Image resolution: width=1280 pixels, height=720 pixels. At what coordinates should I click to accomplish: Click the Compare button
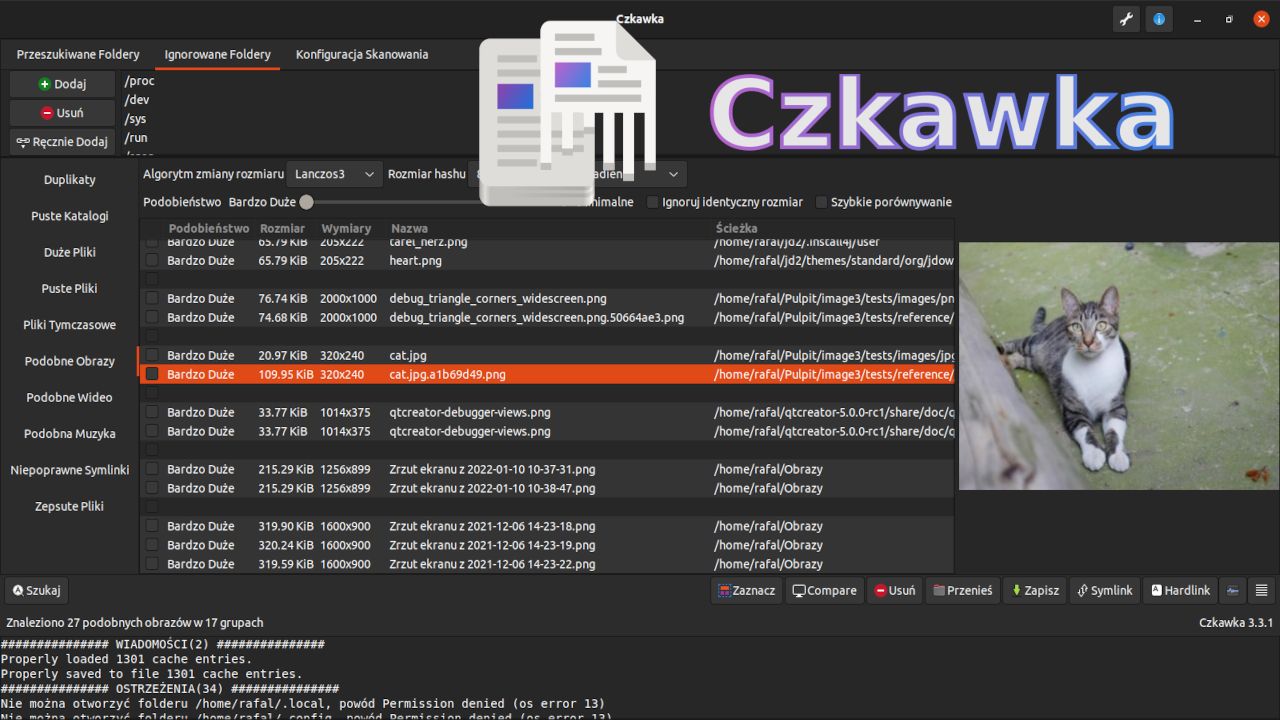click(824, 590)
